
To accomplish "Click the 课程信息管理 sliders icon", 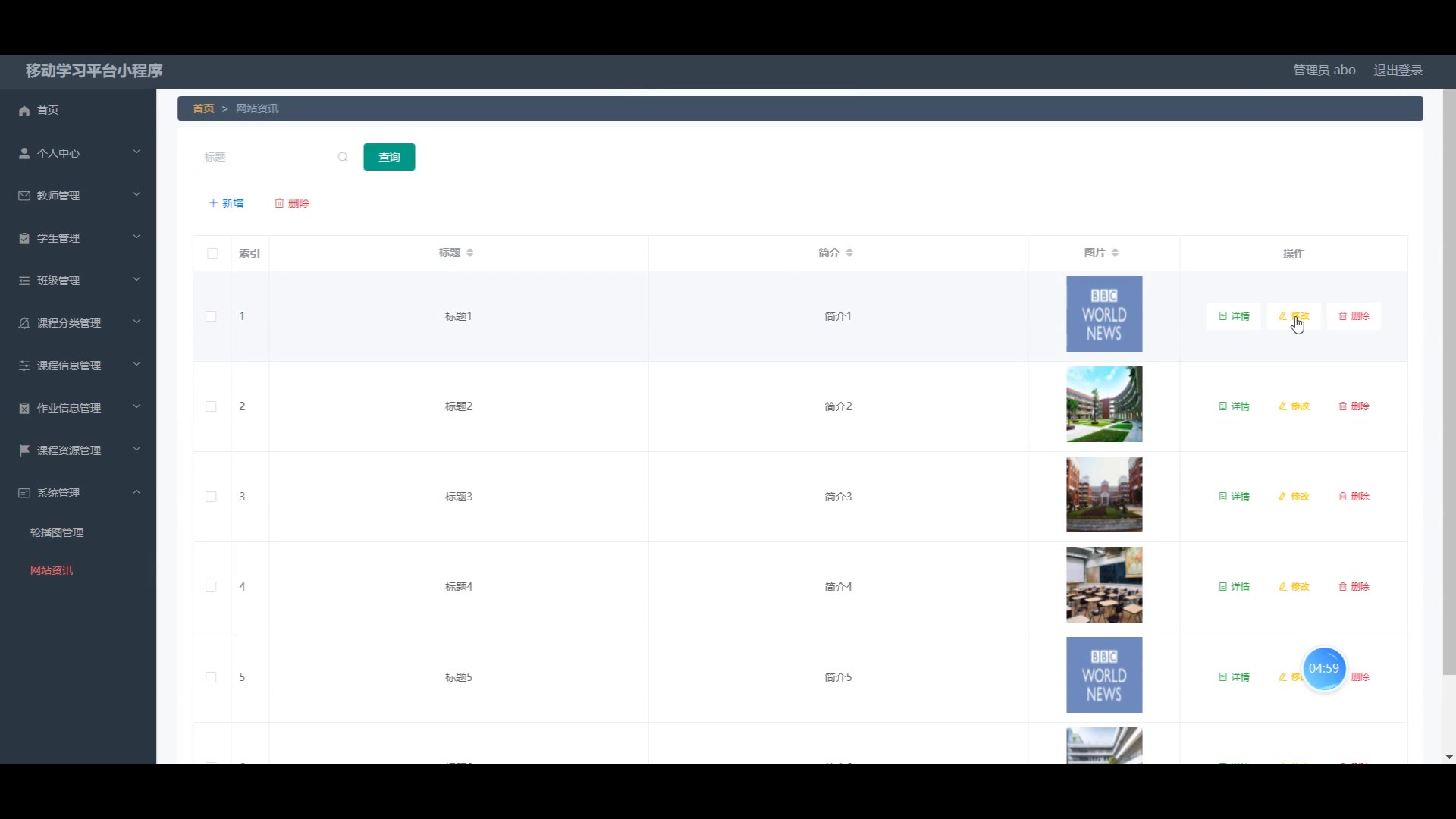I will pos(24,366).
